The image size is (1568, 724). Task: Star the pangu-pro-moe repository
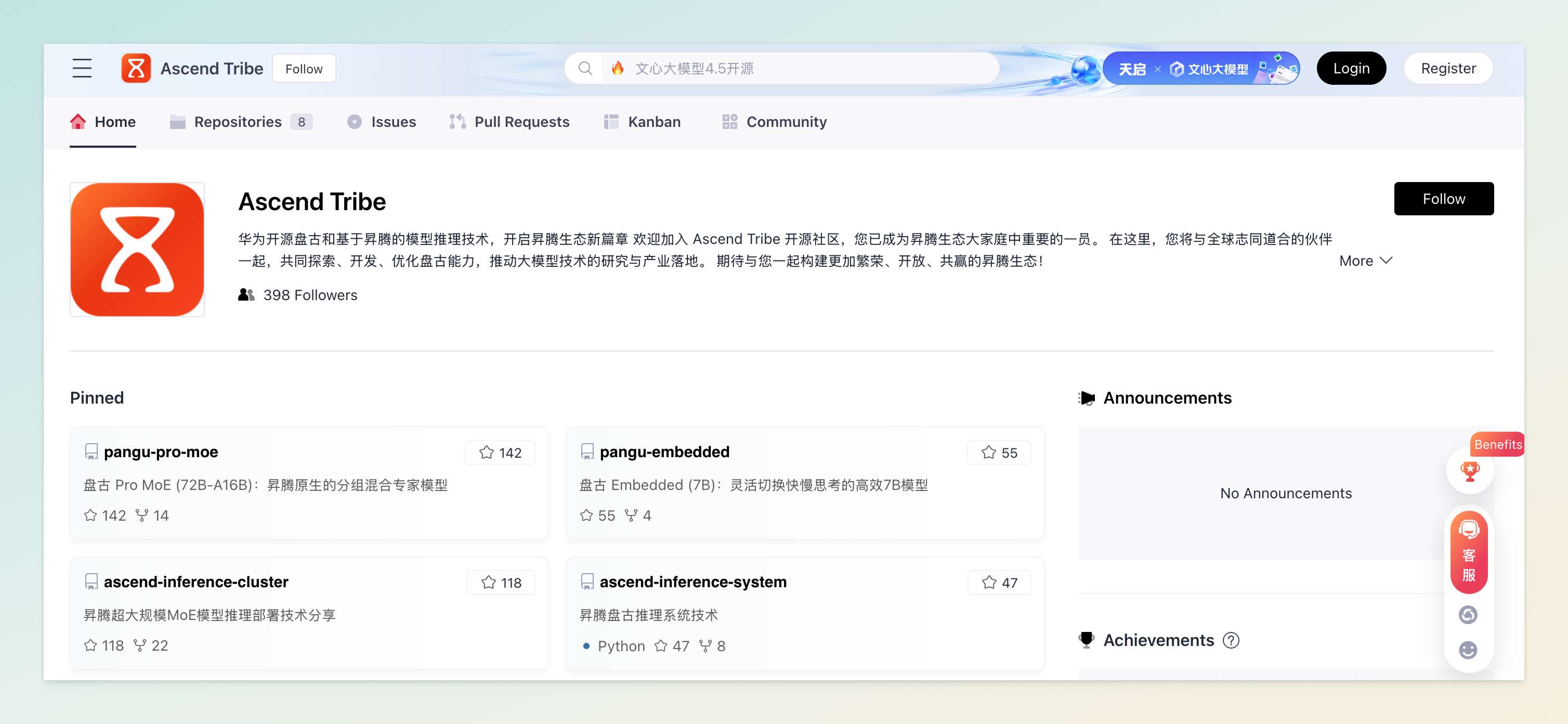point(500,452)
